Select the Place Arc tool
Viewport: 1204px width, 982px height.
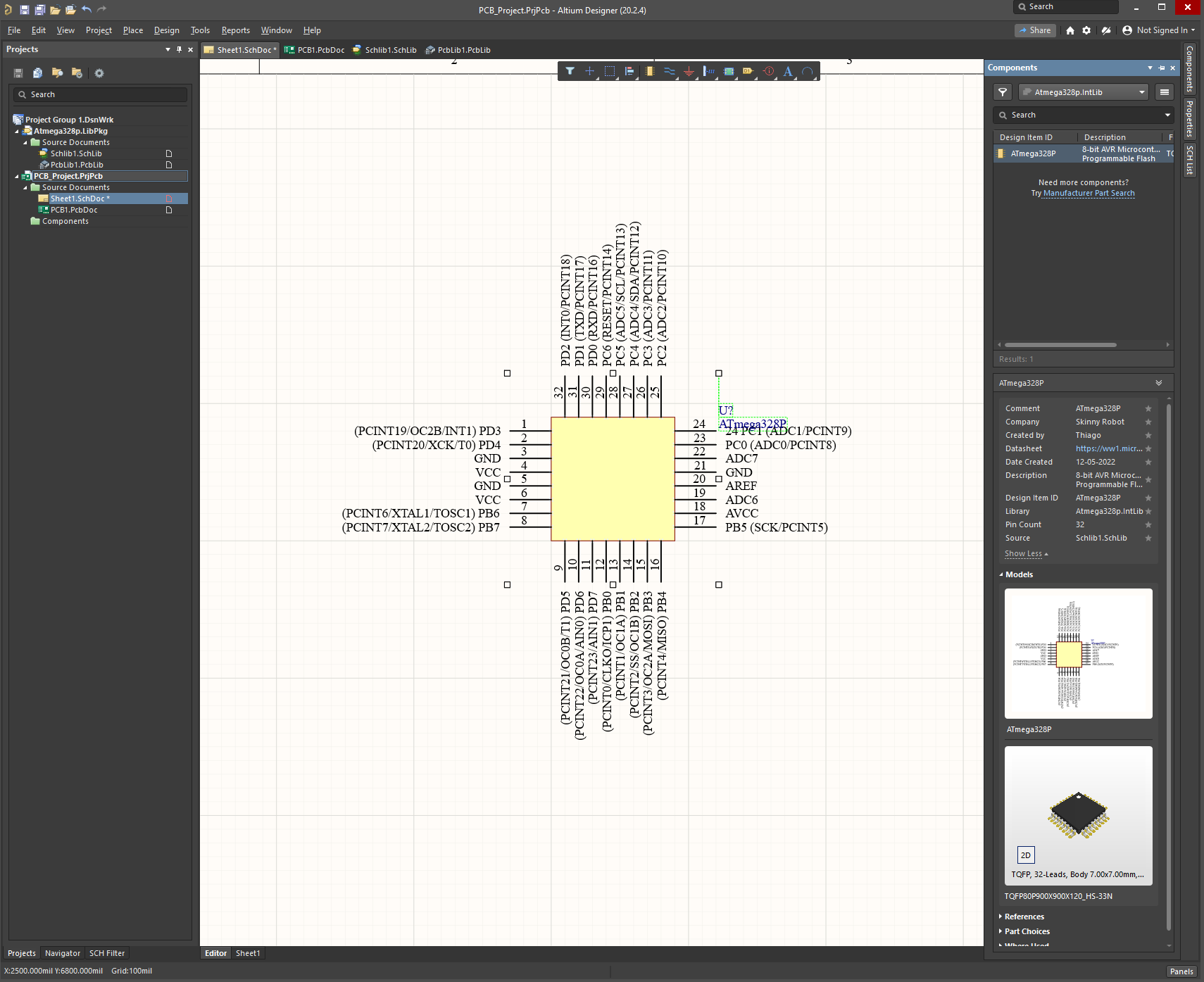pos(808,71)
